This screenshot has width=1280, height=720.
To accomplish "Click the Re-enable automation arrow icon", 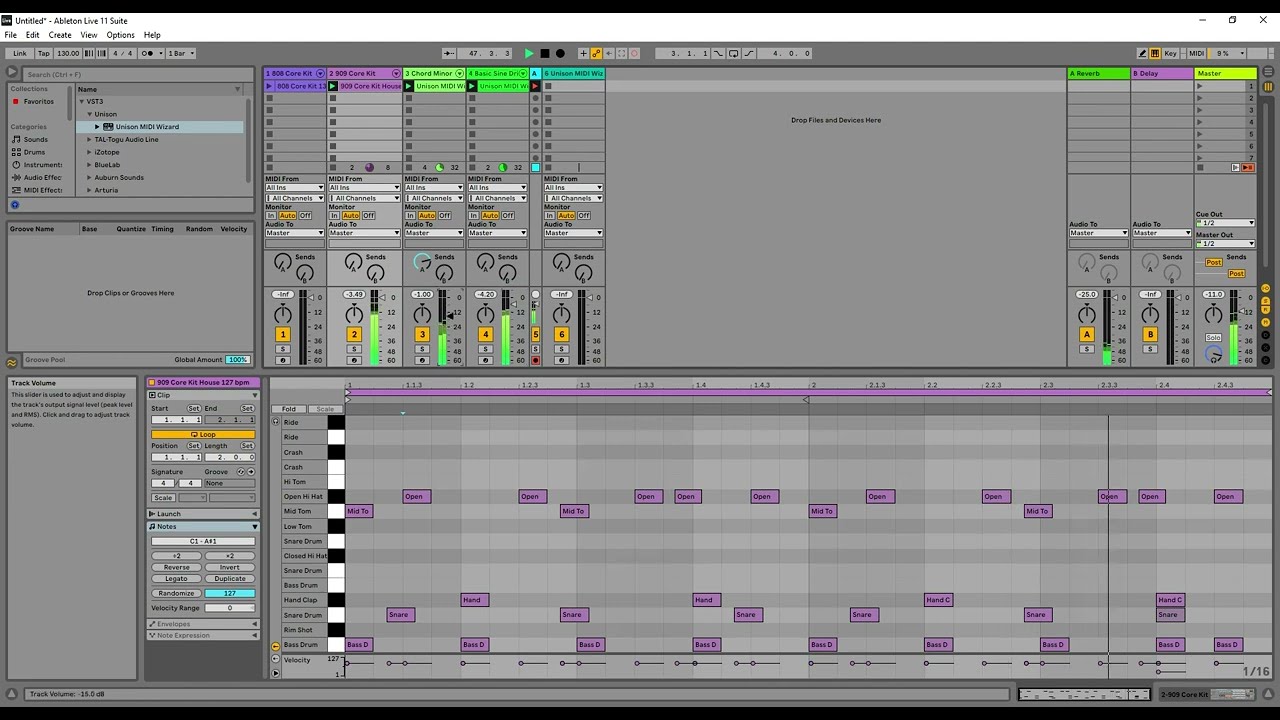I will coord(609,53).
